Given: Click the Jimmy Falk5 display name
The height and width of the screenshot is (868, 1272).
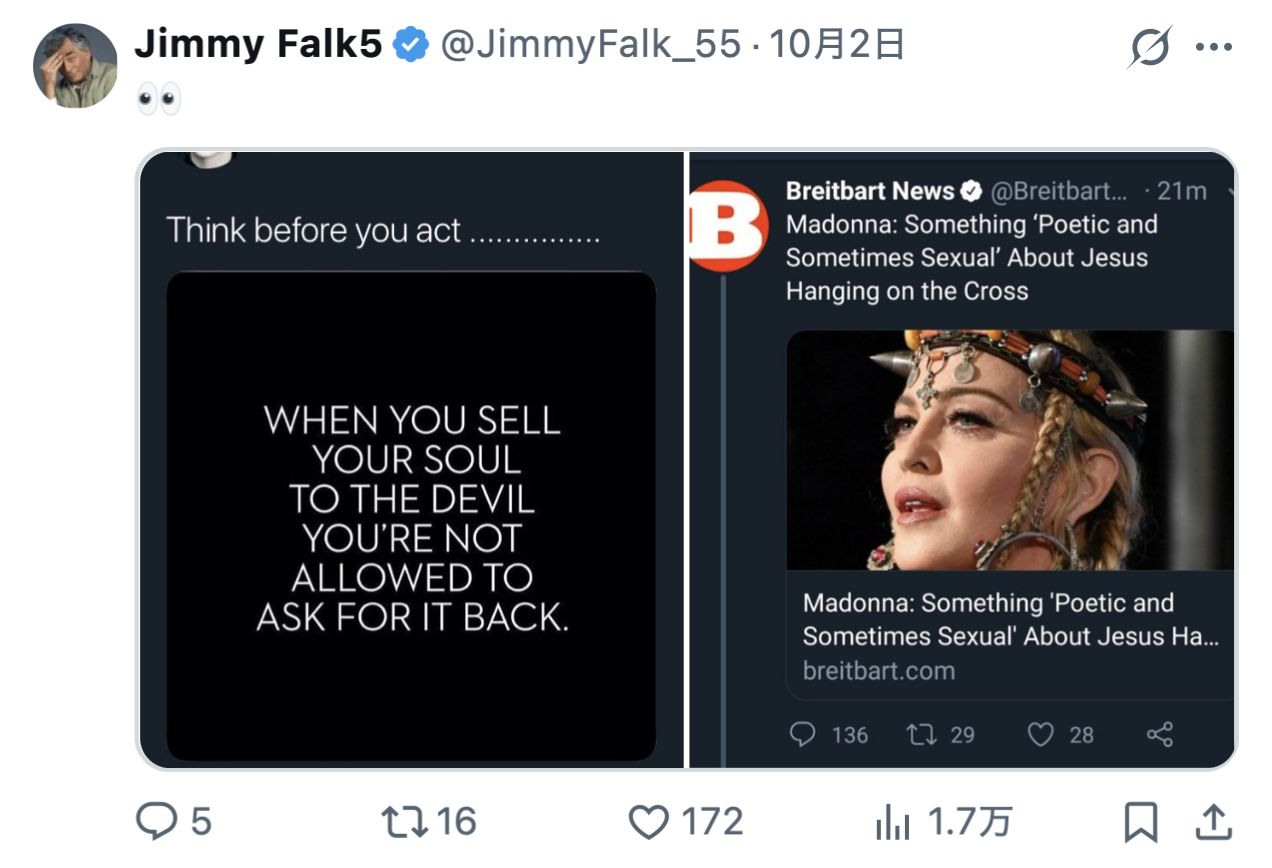Looking at the screenshot, I should click(258, 45).
